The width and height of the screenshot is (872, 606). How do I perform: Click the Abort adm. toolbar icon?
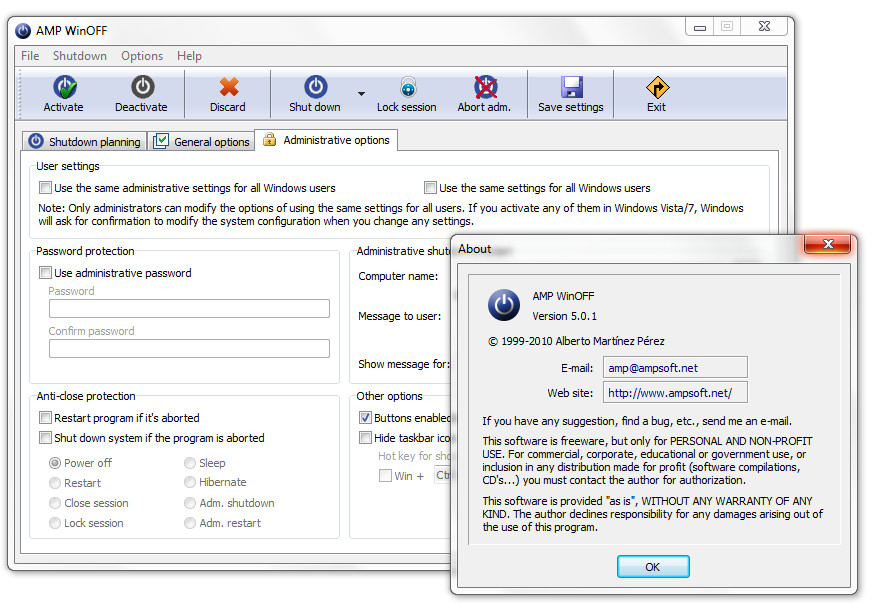tap(485, 87)
